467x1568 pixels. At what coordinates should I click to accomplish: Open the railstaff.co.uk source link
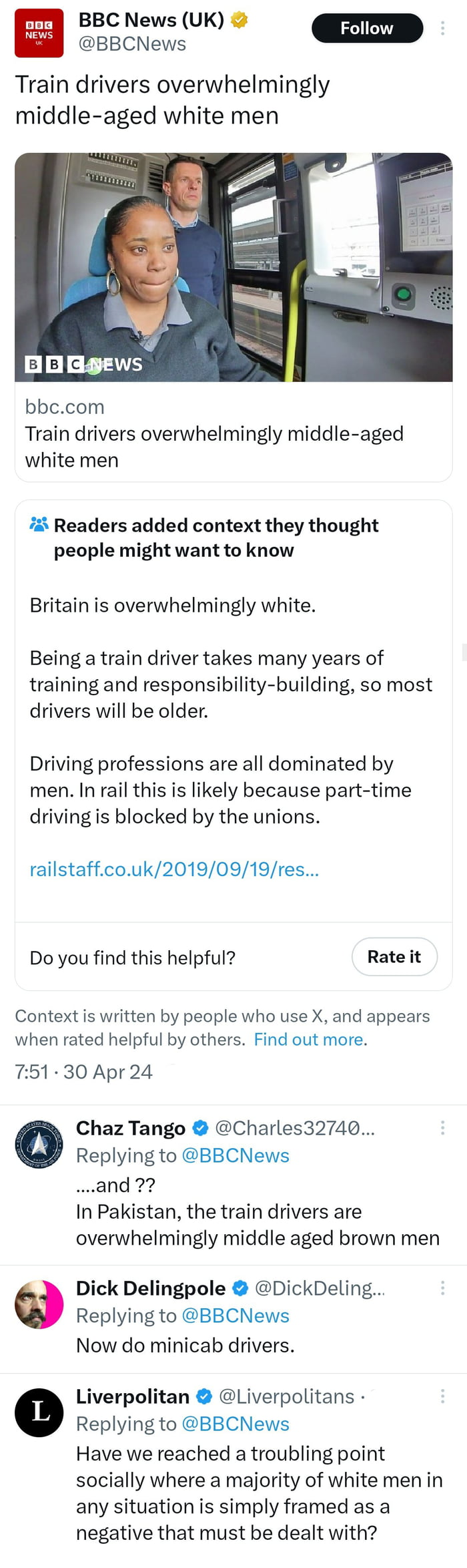[174, 869]
